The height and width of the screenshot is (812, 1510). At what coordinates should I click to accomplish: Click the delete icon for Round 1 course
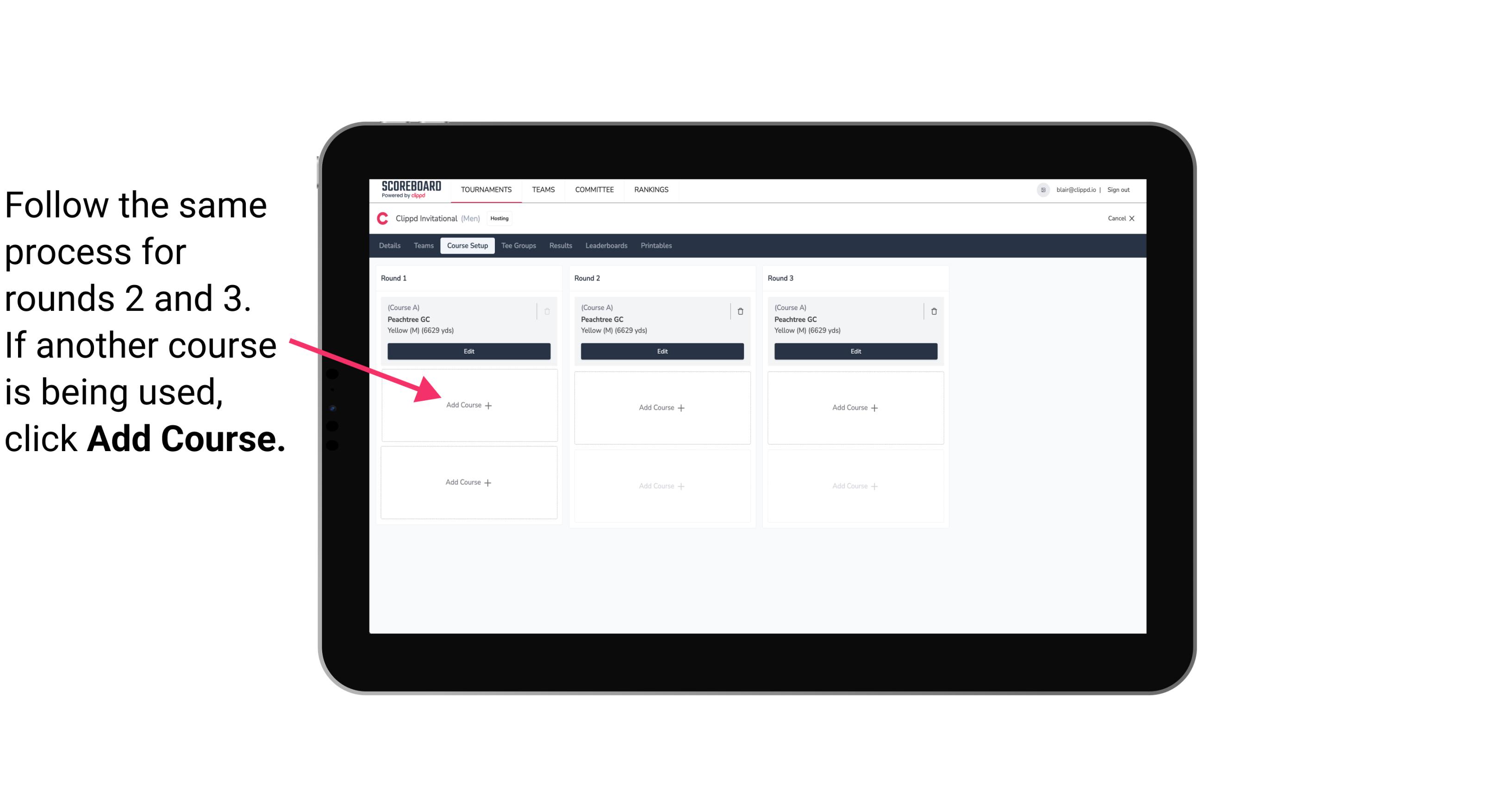548,311
